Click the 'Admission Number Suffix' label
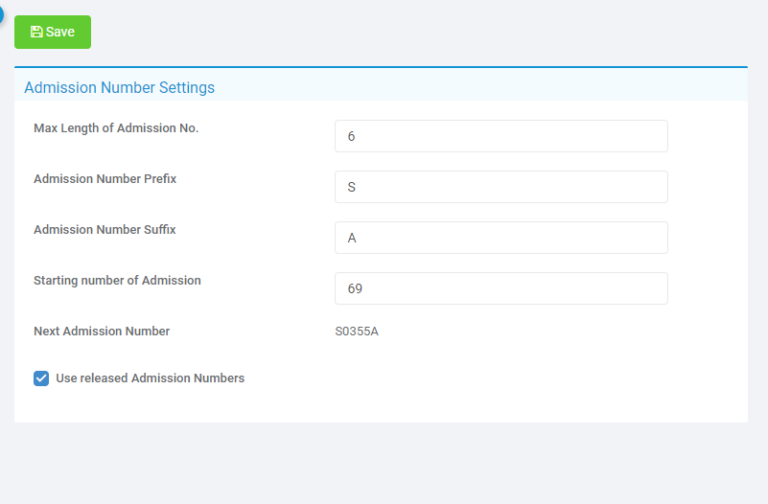This screenshot has height=504, width=768. pyautogui.click(x=105, y=229)
